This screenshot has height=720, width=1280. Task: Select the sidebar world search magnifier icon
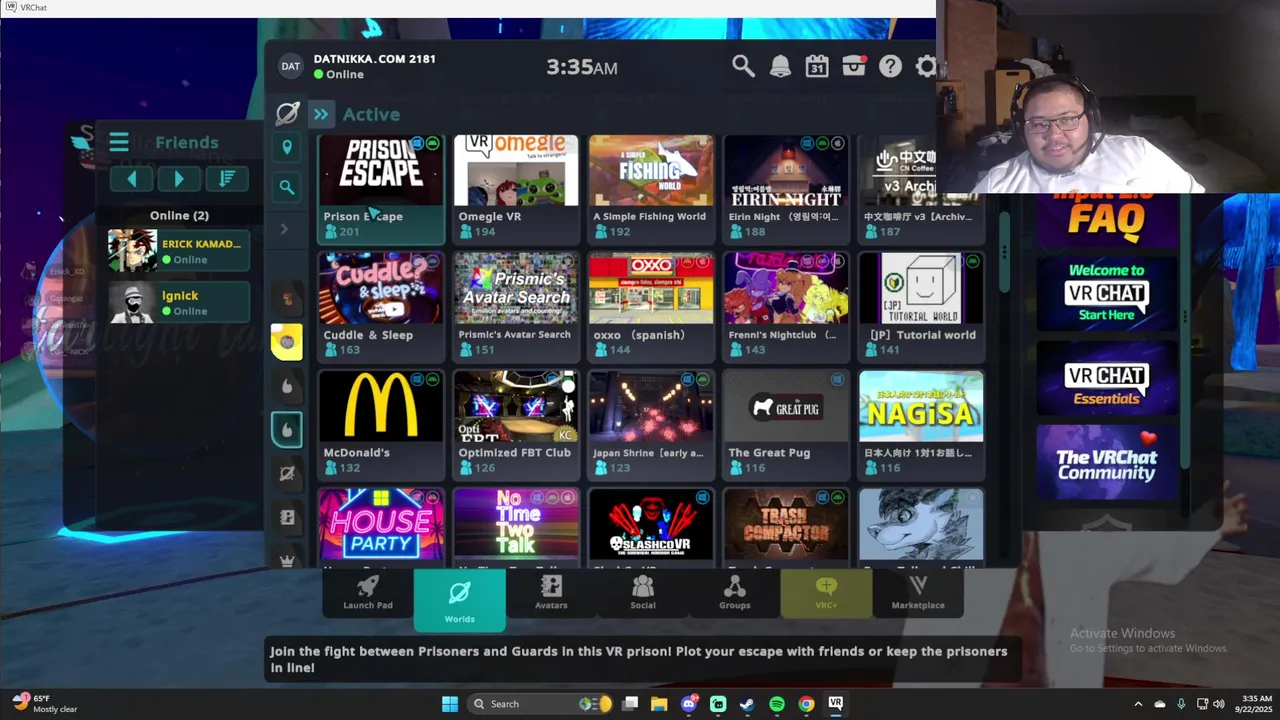pos(287,187)
